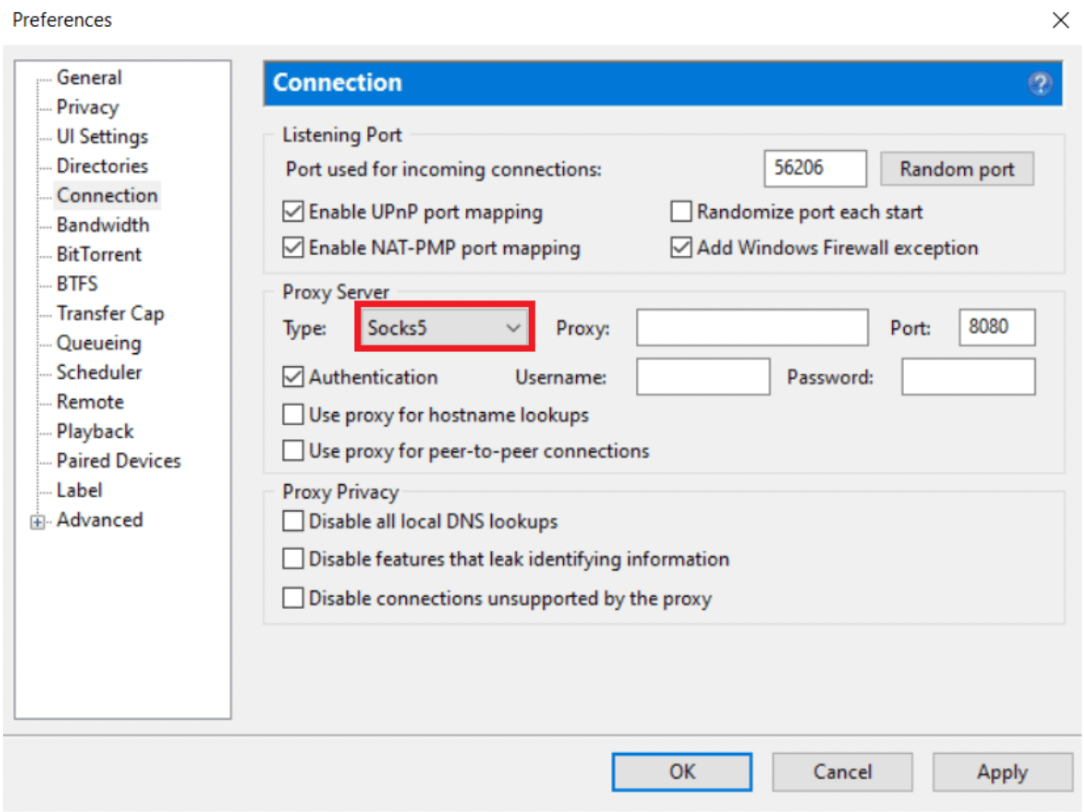The height and width of the screenshot is (812, 1084).
Task: Select Label in the sidebar
Action: (x=80, y=491)
